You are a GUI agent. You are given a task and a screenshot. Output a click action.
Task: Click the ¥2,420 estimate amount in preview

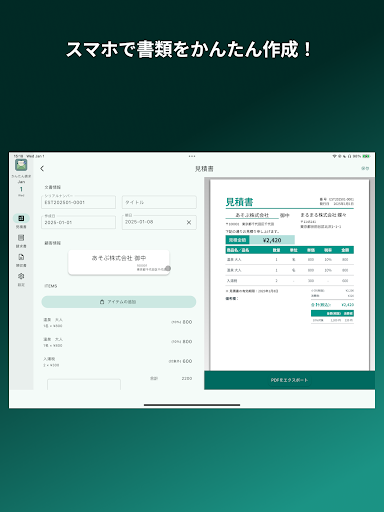click(x=272, y=240)
